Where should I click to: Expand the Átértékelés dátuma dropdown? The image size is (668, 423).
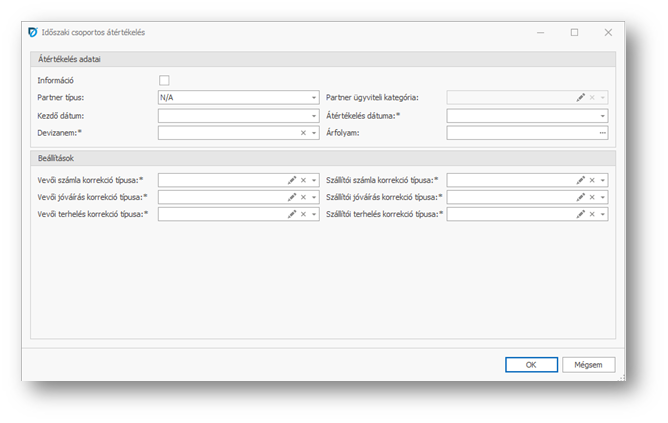pyautogui.click(x=603, y=115)
